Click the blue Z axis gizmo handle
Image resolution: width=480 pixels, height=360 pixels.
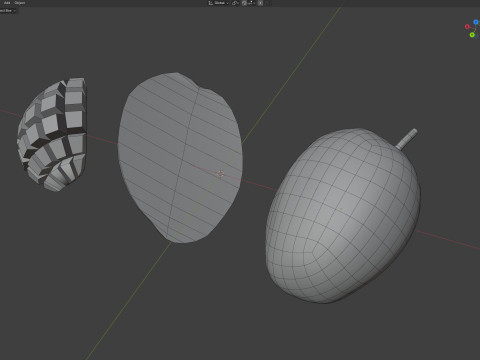click(476, 22)
